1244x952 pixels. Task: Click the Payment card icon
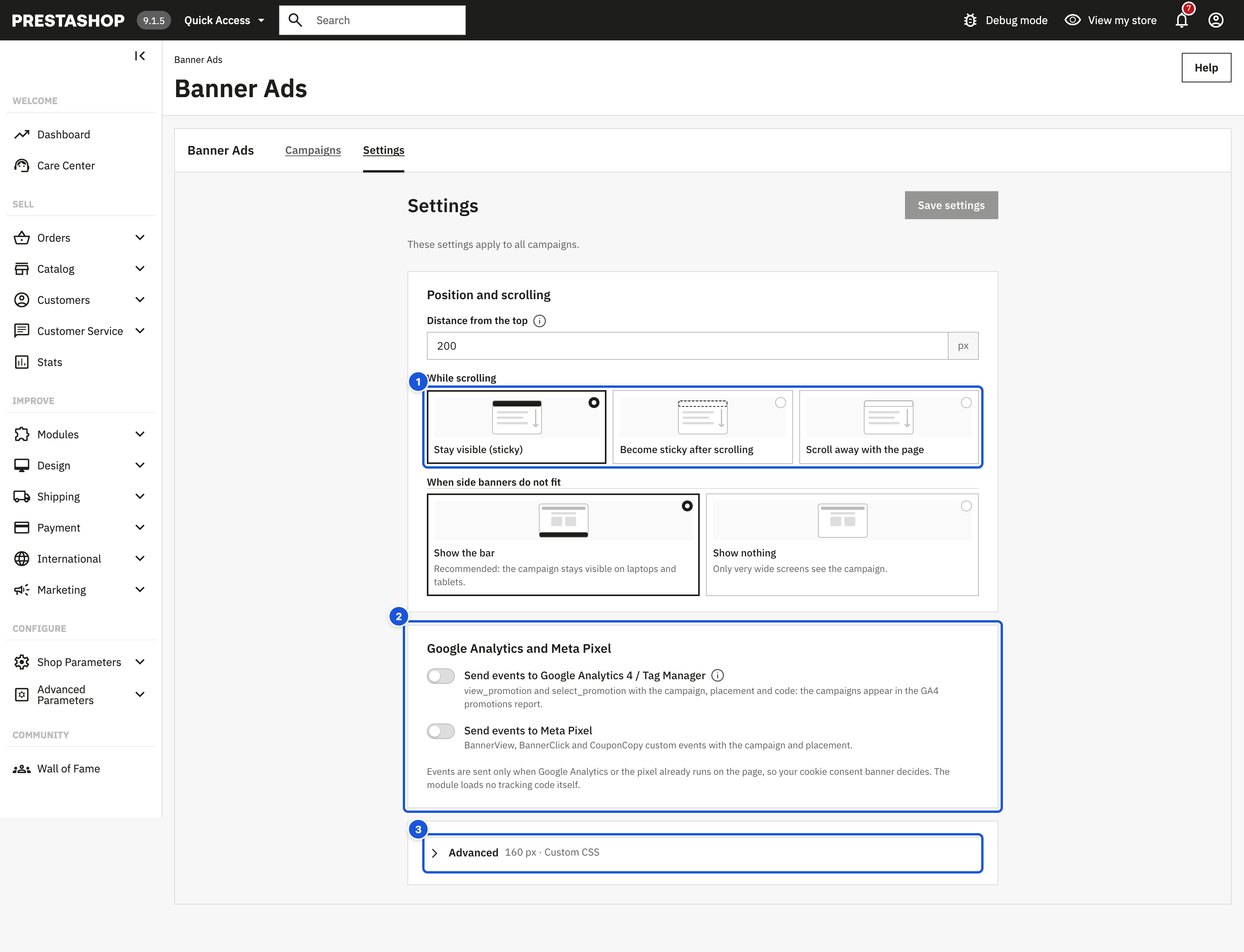[x=21, y=528]
